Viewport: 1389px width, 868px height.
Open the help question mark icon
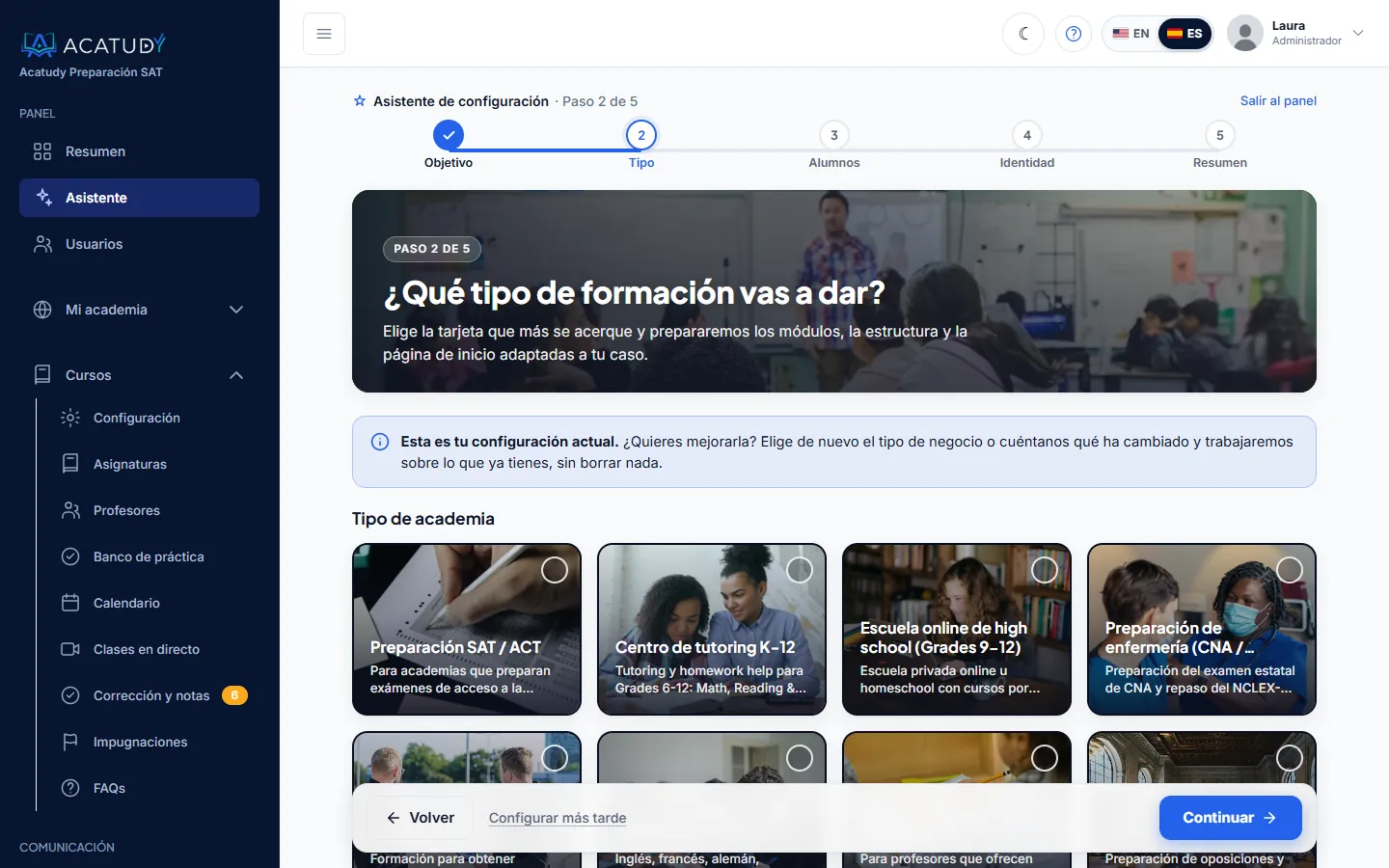(1074, 34)
